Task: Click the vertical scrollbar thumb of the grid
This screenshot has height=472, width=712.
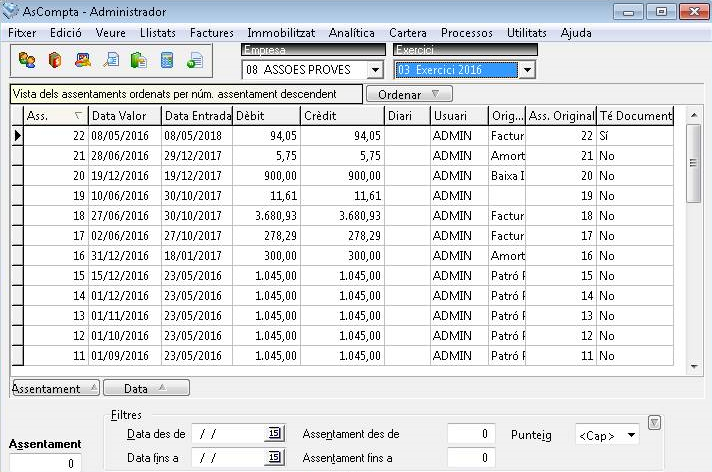Action: click(693, 164)
